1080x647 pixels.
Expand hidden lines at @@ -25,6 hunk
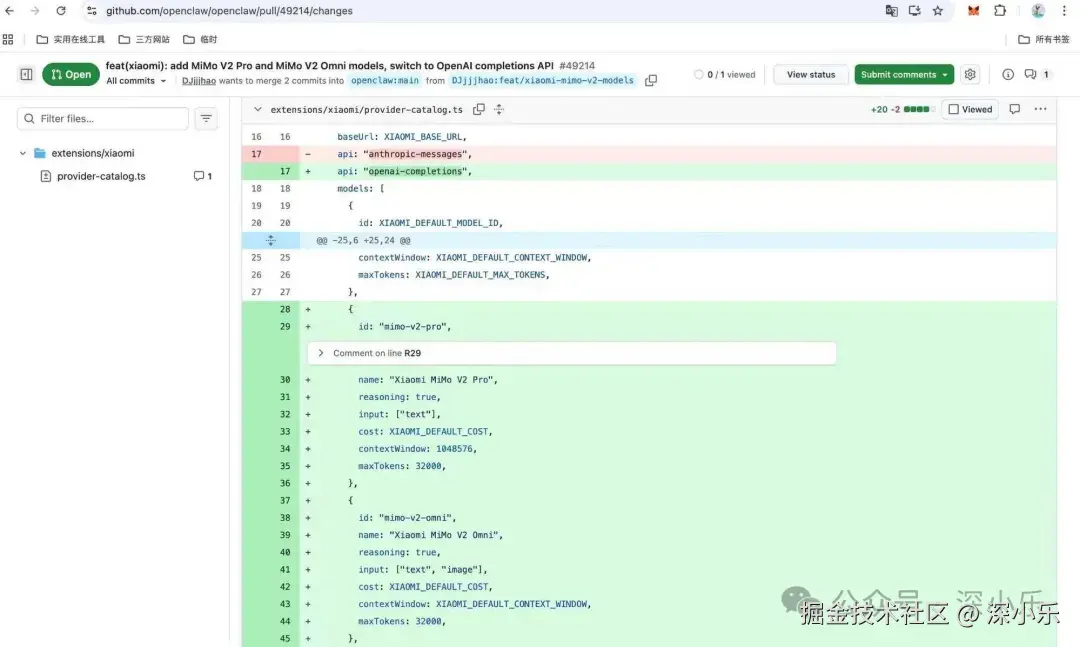point(271,240)
